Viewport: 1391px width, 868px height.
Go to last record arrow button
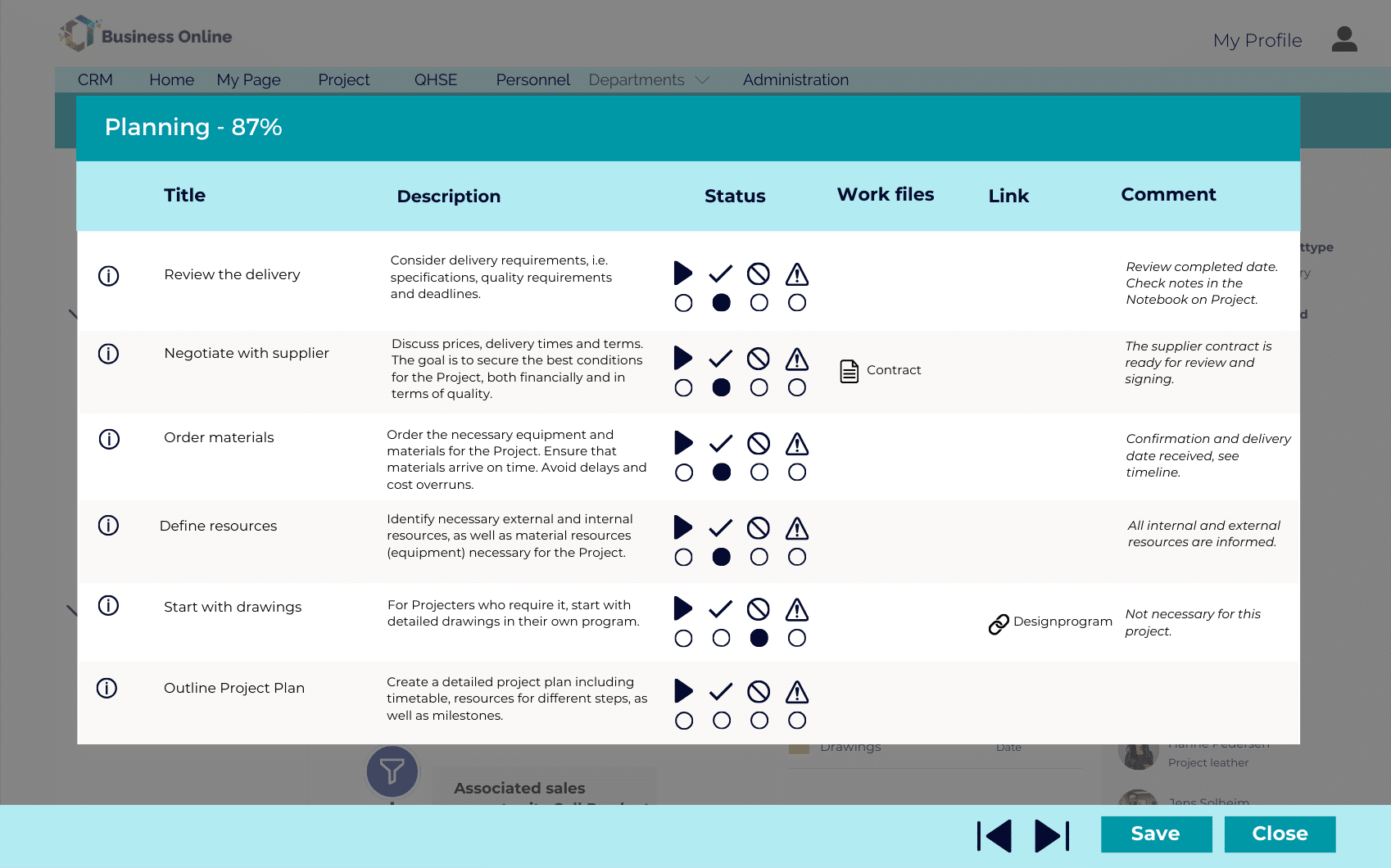click(1052, 836)
